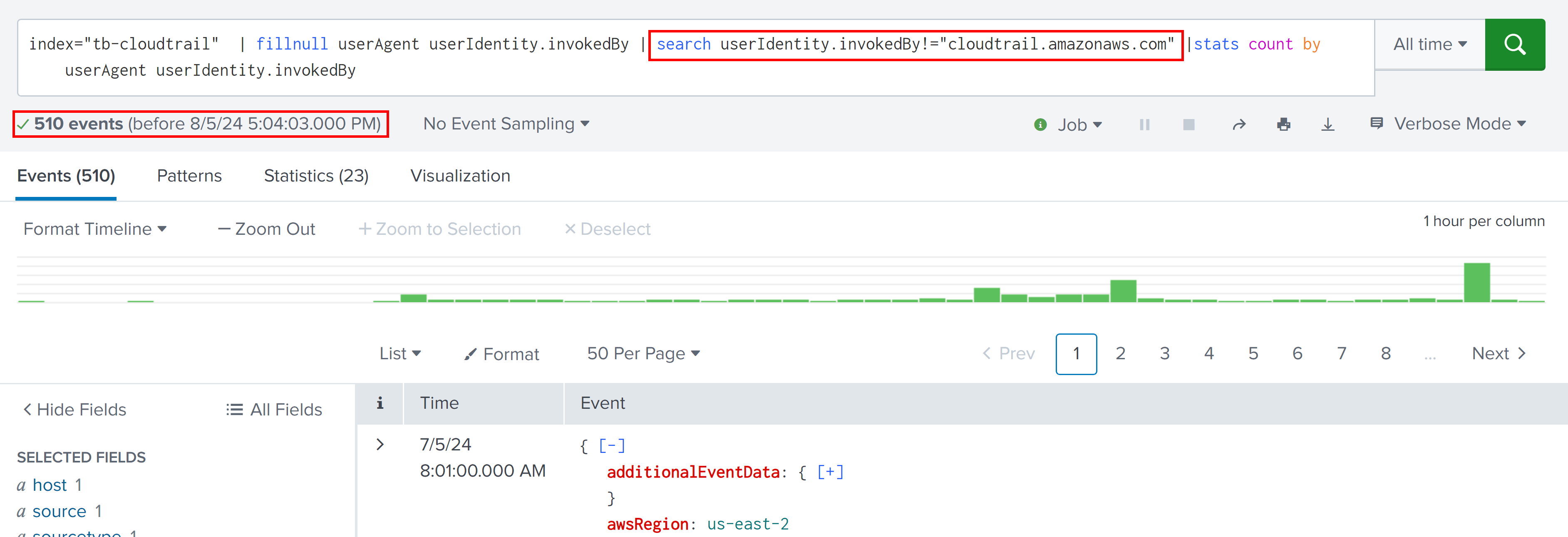1568x537 pixels.
Task: Open the No Event Sampling dropdown
Action: pos(506,124)
